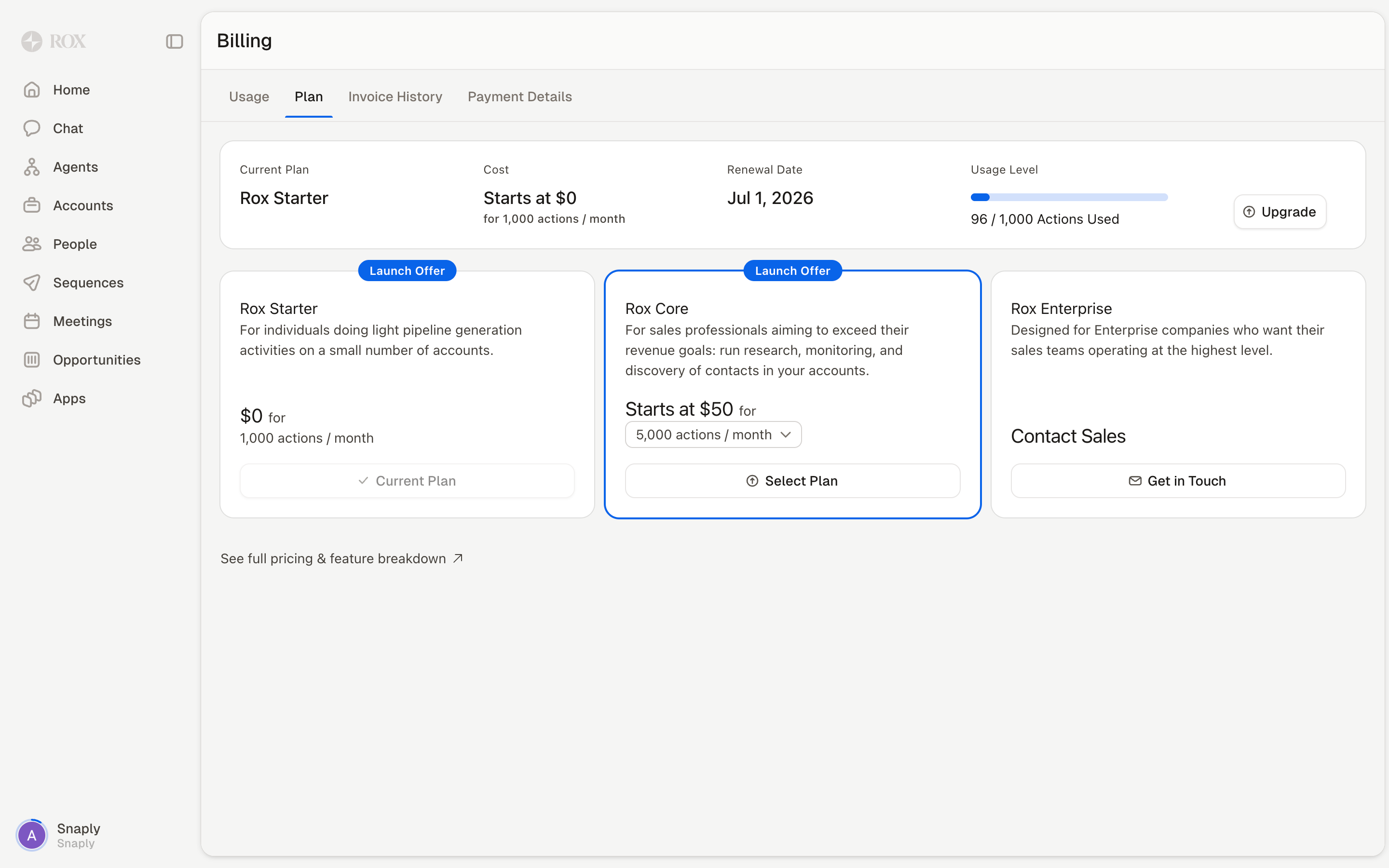Click the Launch Offer badge on Rox Starter

coord(407,271)
